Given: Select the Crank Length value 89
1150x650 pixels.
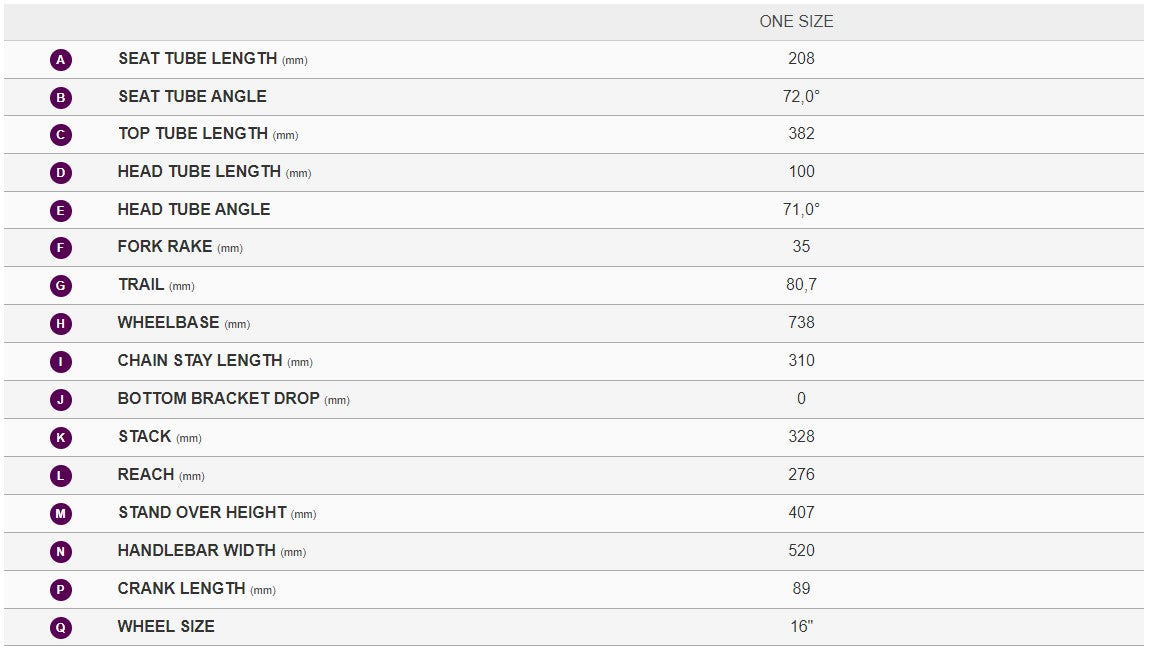Looking at the screenshot, I should click(x=801, y=589).
